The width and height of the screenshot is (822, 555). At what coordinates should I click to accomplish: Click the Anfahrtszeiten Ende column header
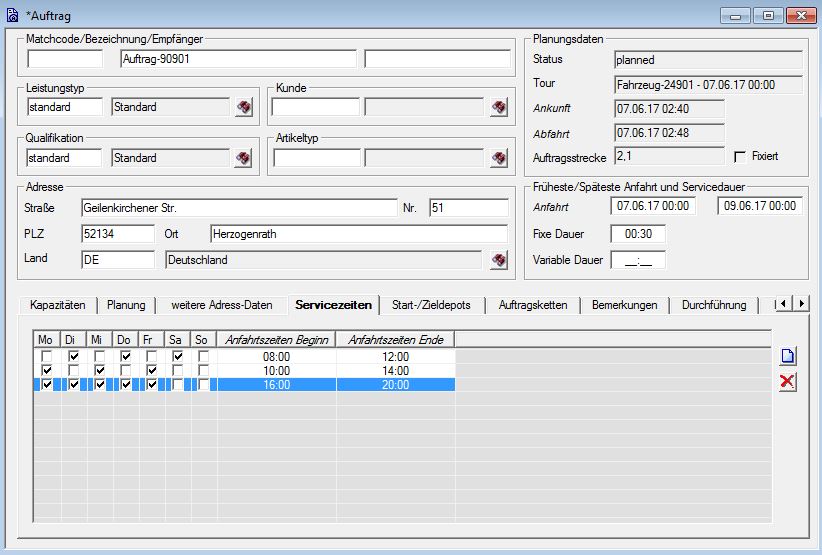(396, 340)
